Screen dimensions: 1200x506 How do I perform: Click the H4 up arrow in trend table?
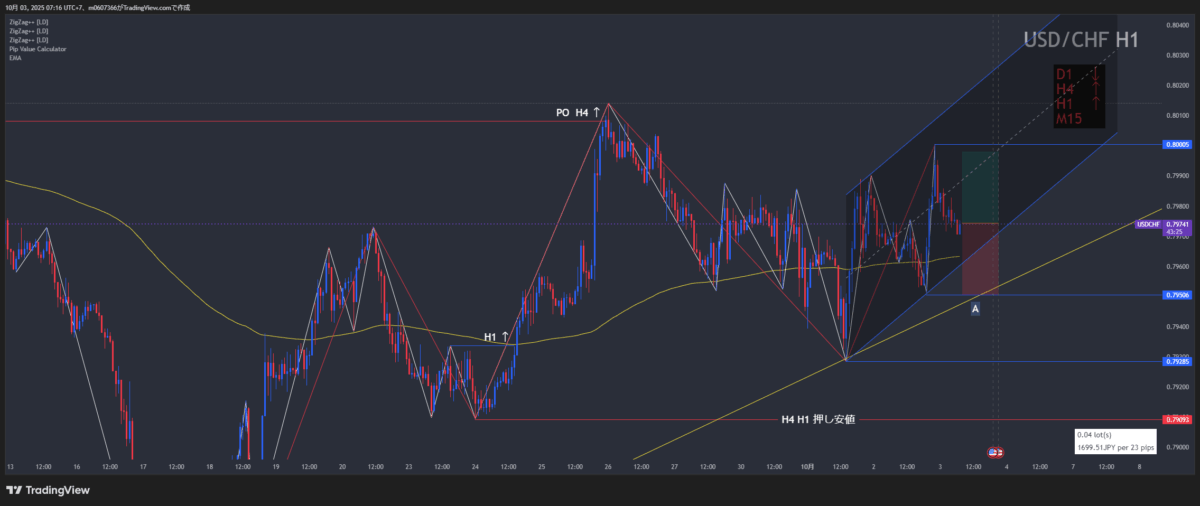coord(1096,89)
